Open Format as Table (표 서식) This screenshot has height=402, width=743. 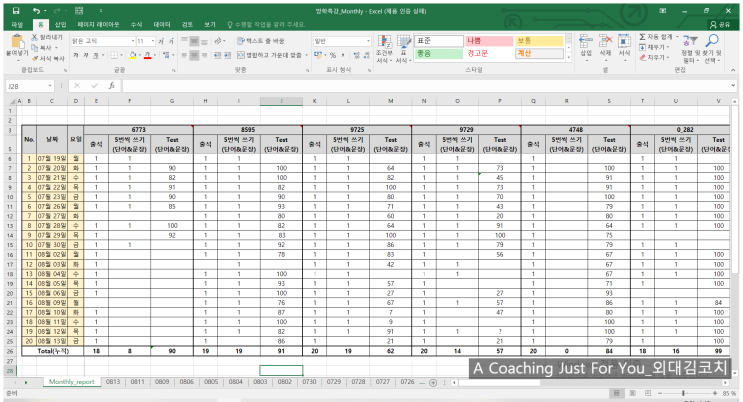click(403, 49)
